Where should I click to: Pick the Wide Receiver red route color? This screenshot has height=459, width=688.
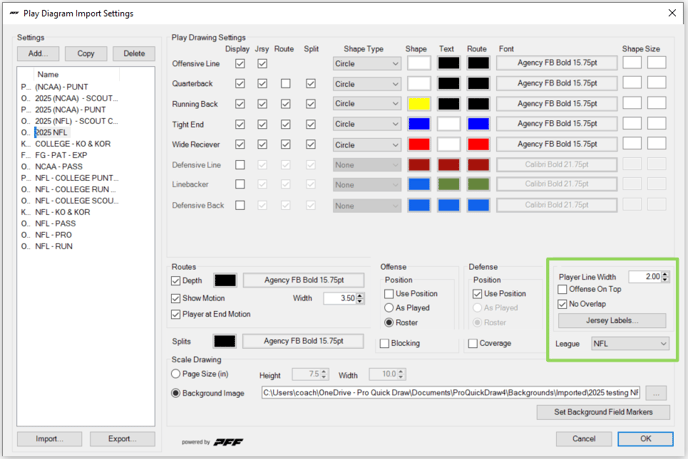478,144
